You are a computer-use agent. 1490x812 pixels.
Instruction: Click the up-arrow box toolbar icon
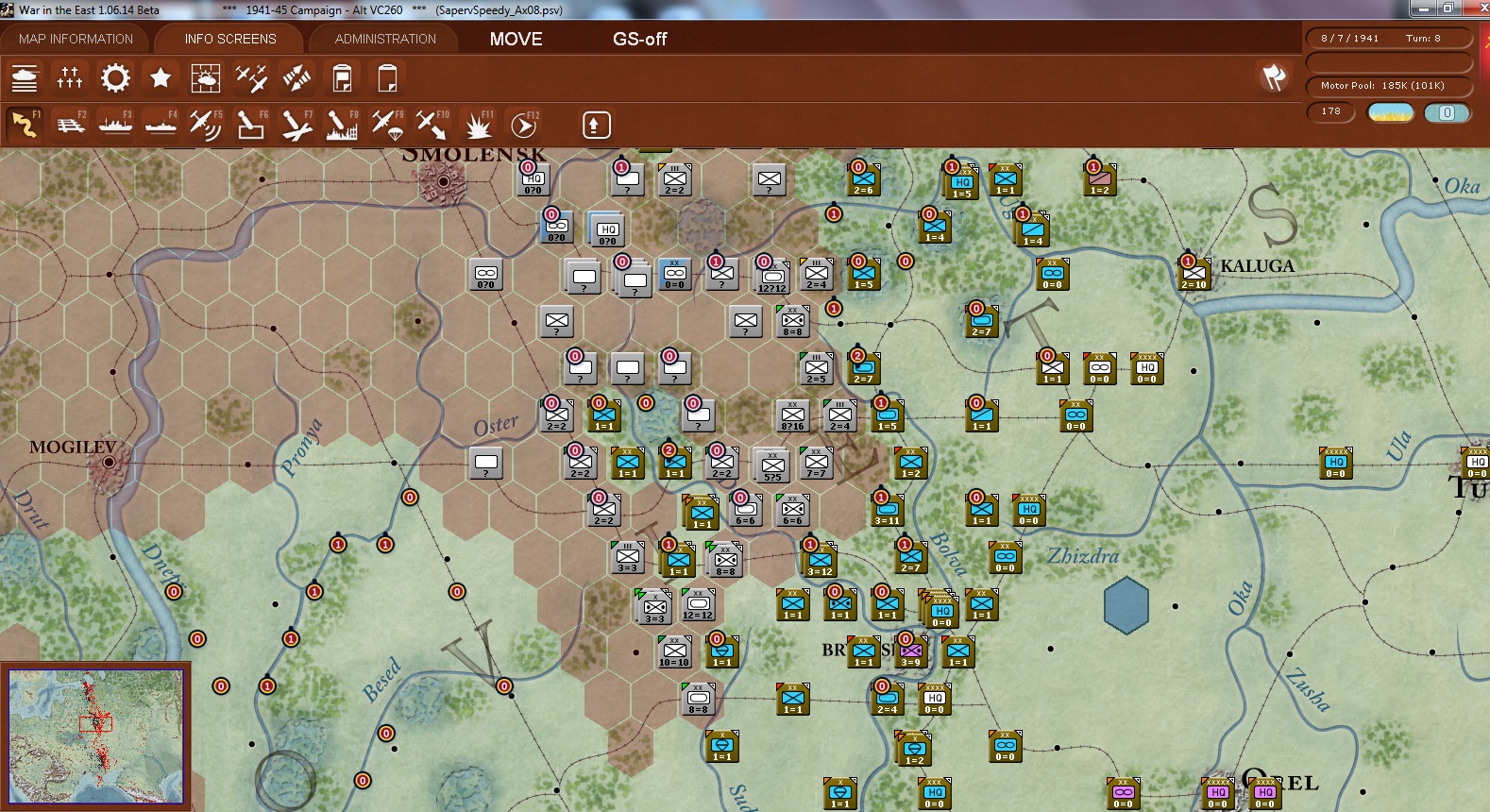point(596,125)
